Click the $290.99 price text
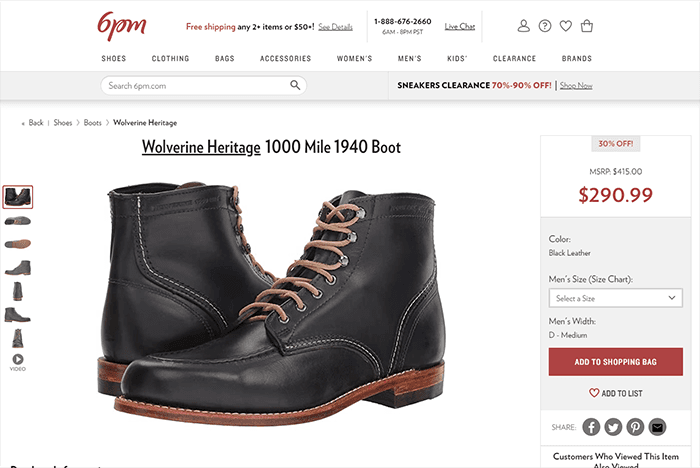Viewport: 700px width, 468px height. pyautogui.click(x=615, y=195)
